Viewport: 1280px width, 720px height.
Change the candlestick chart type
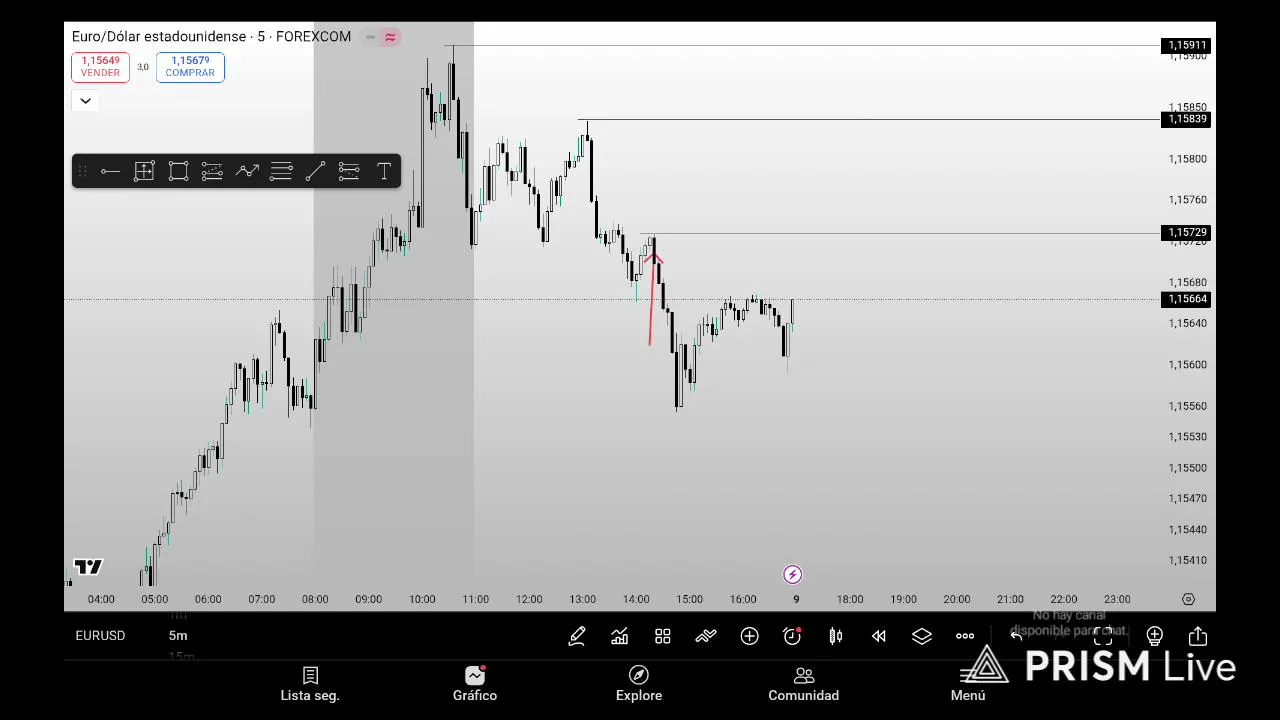coord(835,636)
